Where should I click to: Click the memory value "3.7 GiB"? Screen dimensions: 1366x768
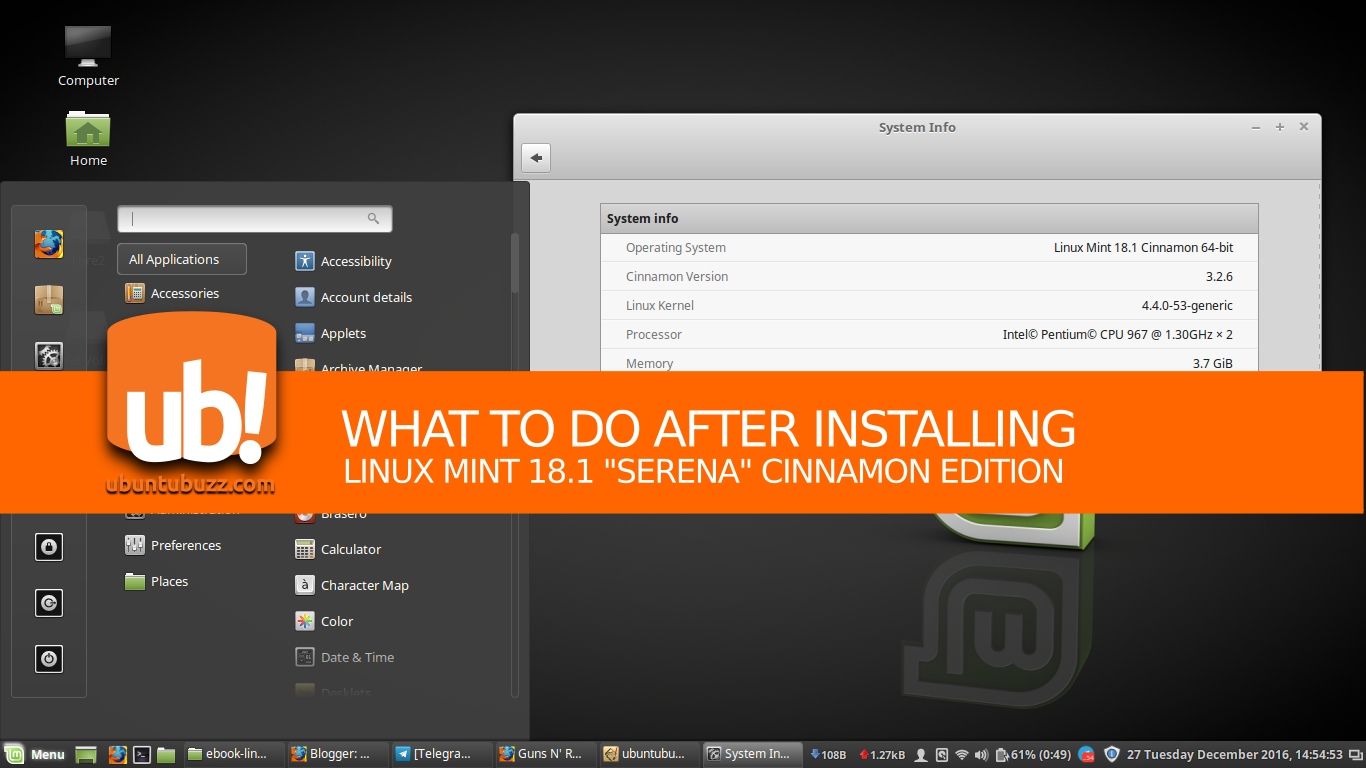coord(1213,364)
